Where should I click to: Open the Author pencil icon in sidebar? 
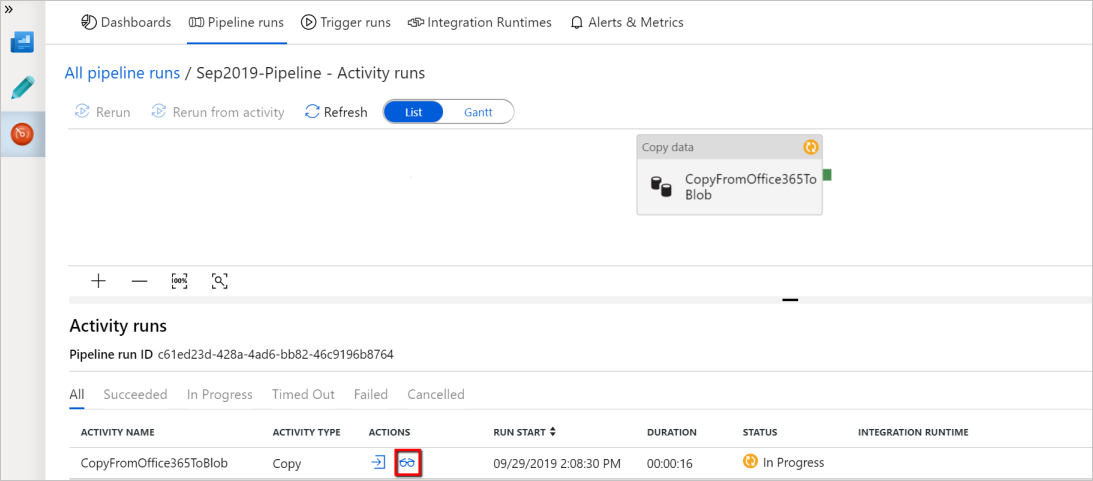click(22, 89)
